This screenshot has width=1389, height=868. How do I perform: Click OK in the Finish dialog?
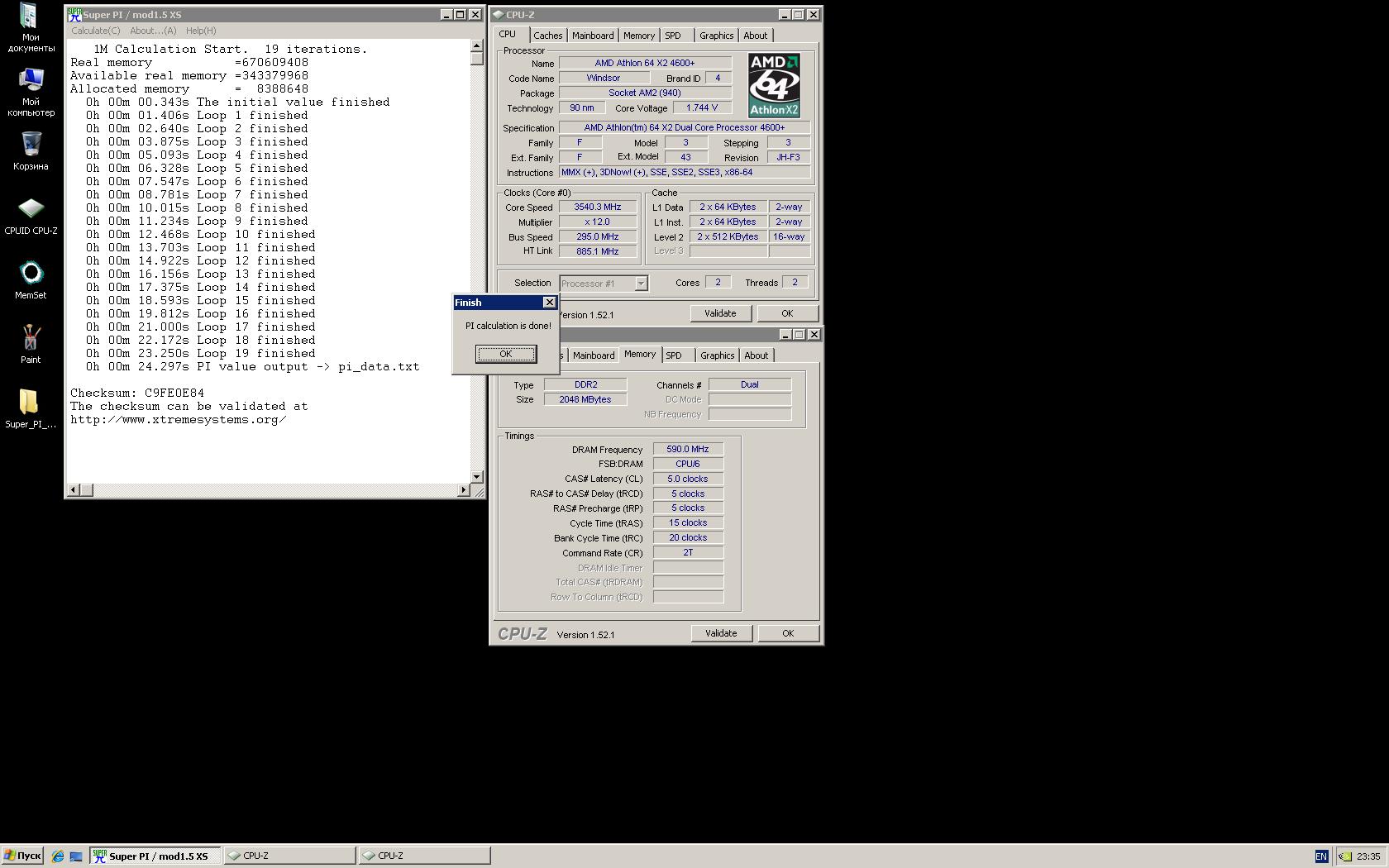pyautogui.click(x=506, y=354)
